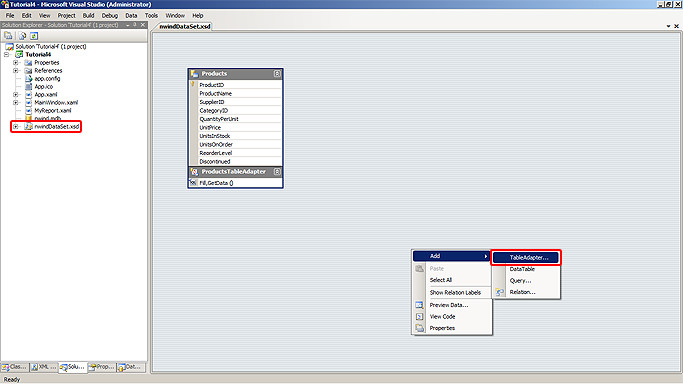Collapse the ProductsTableAdapter section chevron
This screenshot has width=683, height=384.
point(277,172)
